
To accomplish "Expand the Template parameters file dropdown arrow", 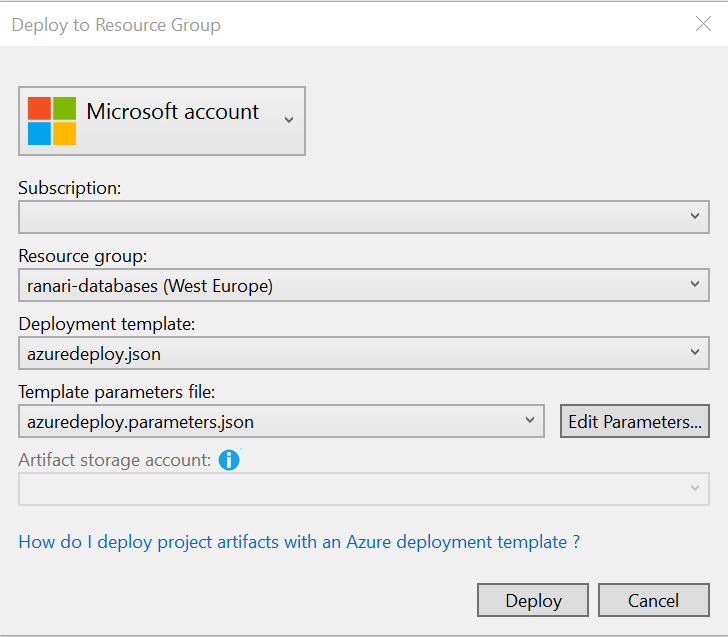I will pos(530,421).
